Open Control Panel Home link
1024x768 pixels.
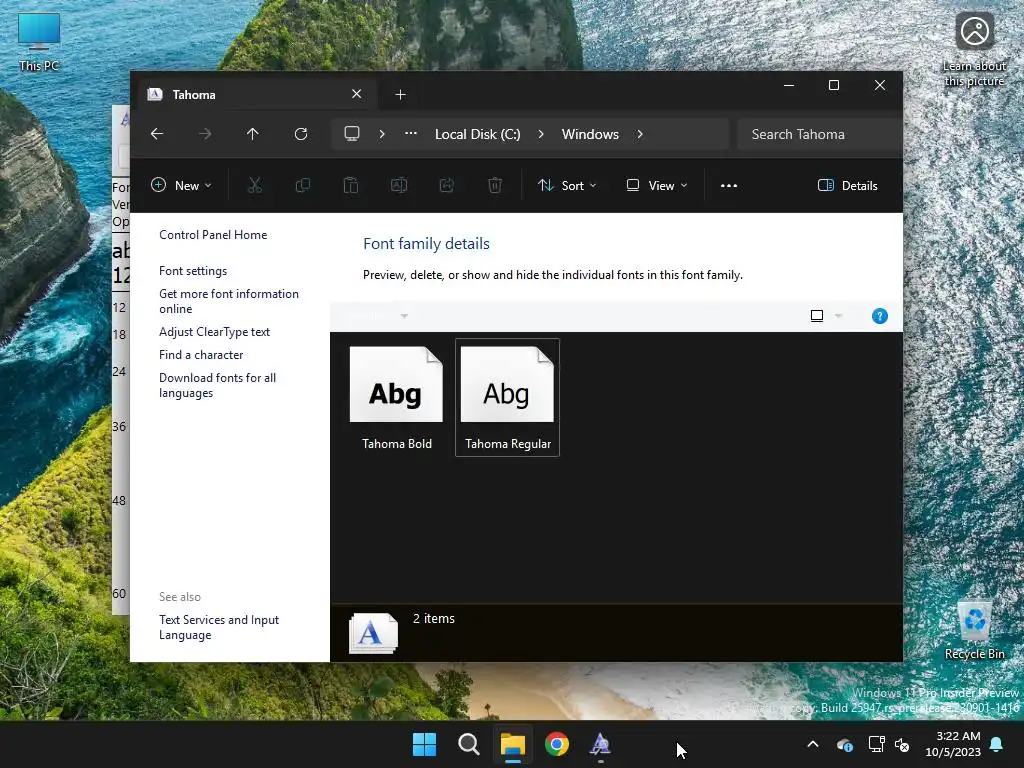[x=213, y=234]
